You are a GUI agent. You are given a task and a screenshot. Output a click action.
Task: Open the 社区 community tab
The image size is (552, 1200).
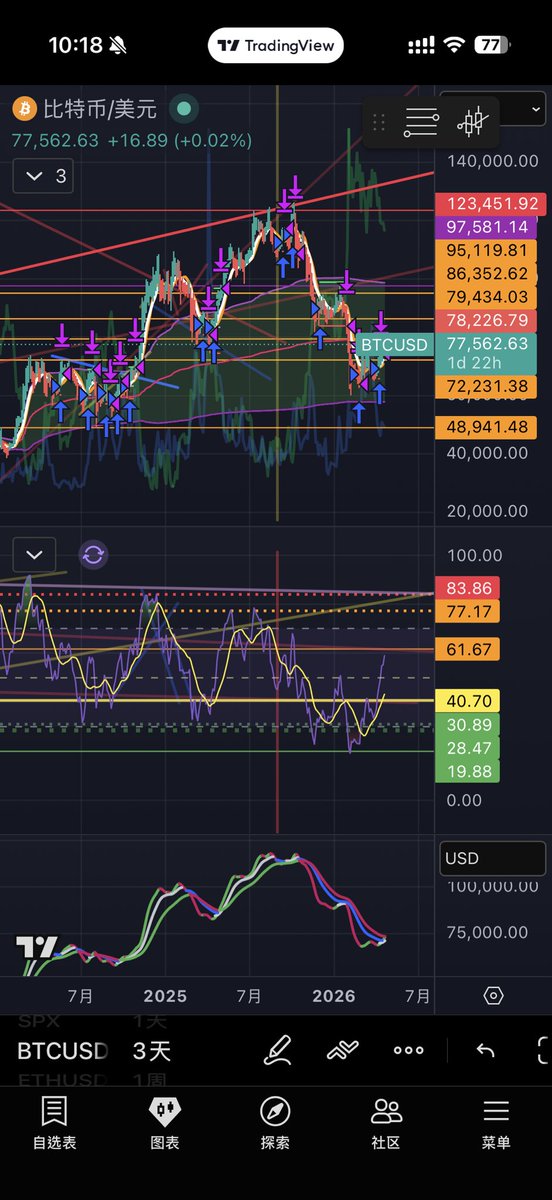[386, 1123]
